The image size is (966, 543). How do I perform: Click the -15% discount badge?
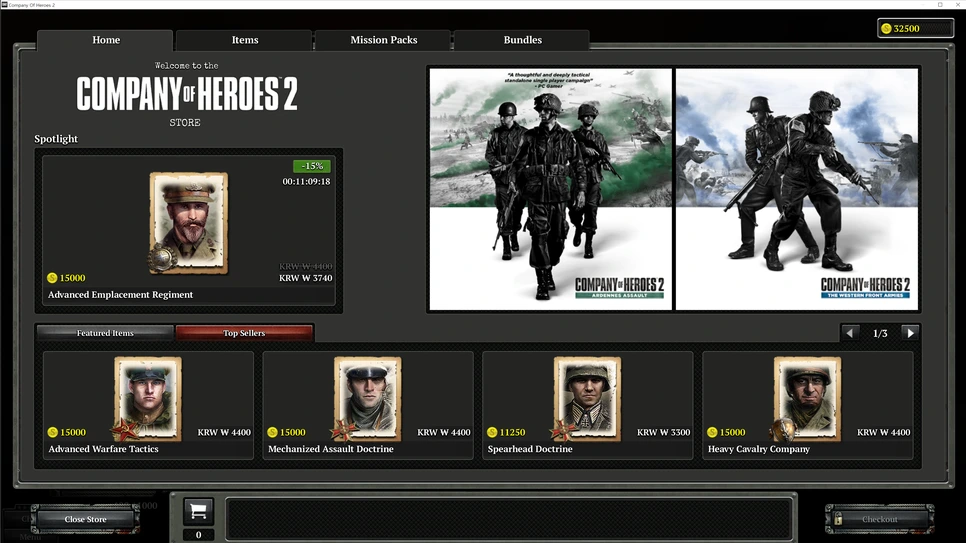pos(312,166)
